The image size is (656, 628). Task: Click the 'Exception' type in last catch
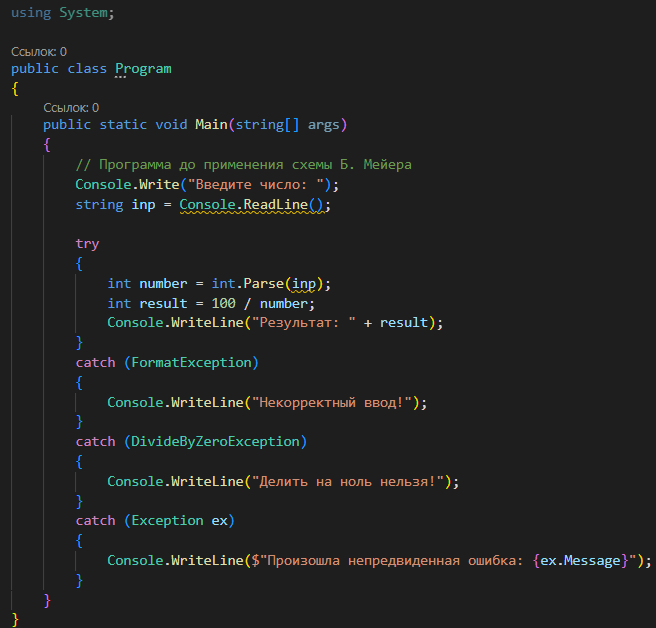click(167, 521)
